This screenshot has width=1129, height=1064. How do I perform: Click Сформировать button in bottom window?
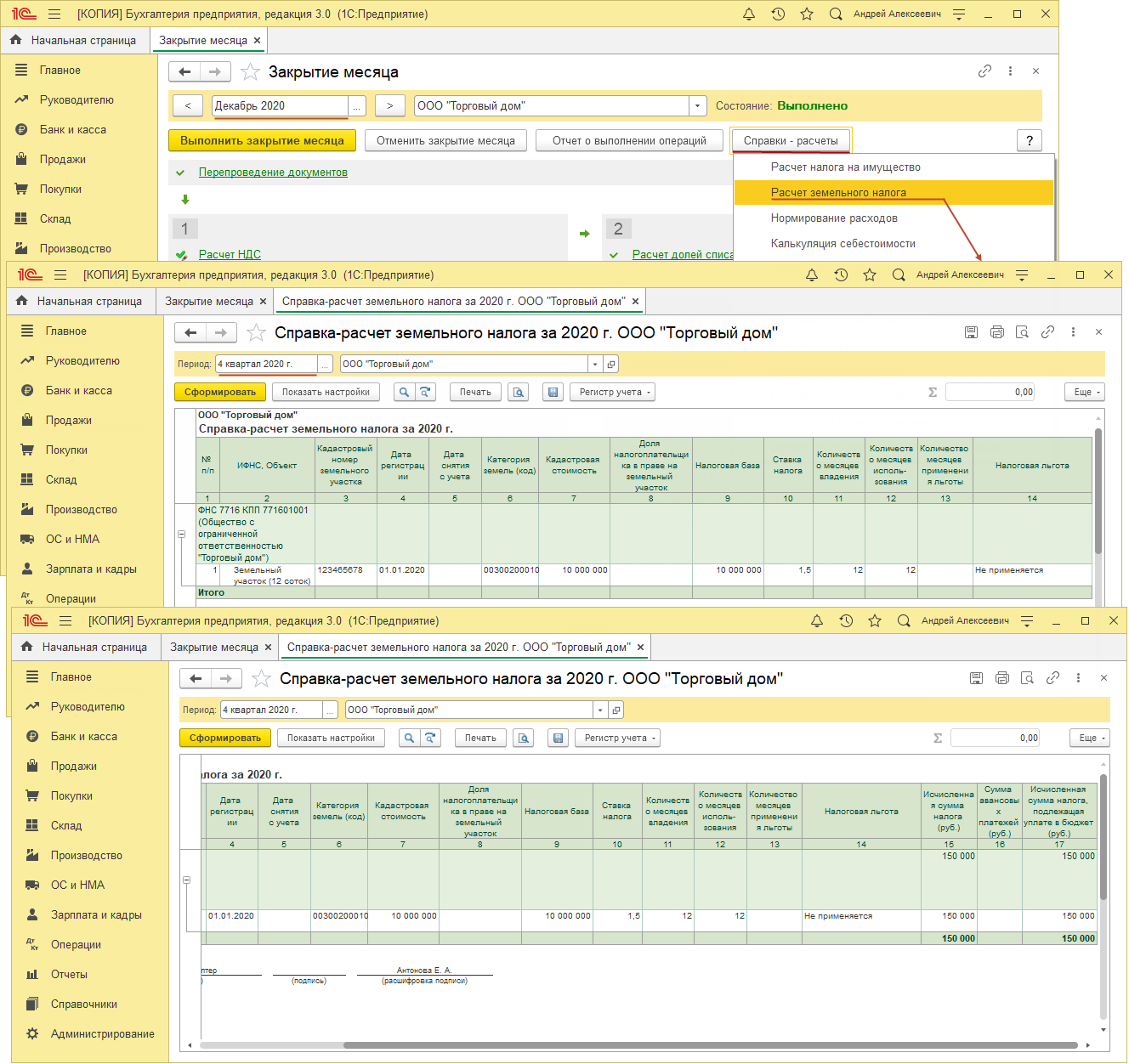click(x=224, y=738)
